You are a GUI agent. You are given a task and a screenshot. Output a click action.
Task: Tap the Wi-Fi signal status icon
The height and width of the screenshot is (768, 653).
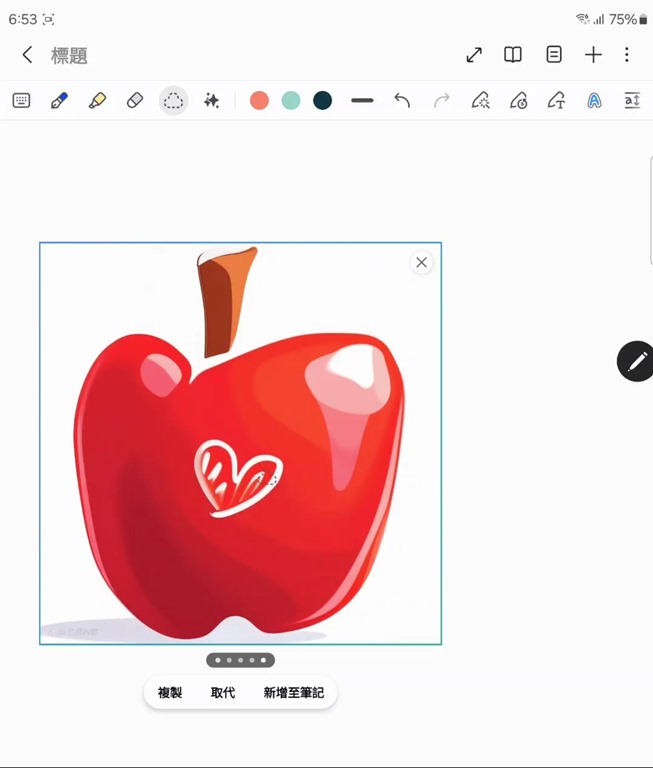click(582, 19)
